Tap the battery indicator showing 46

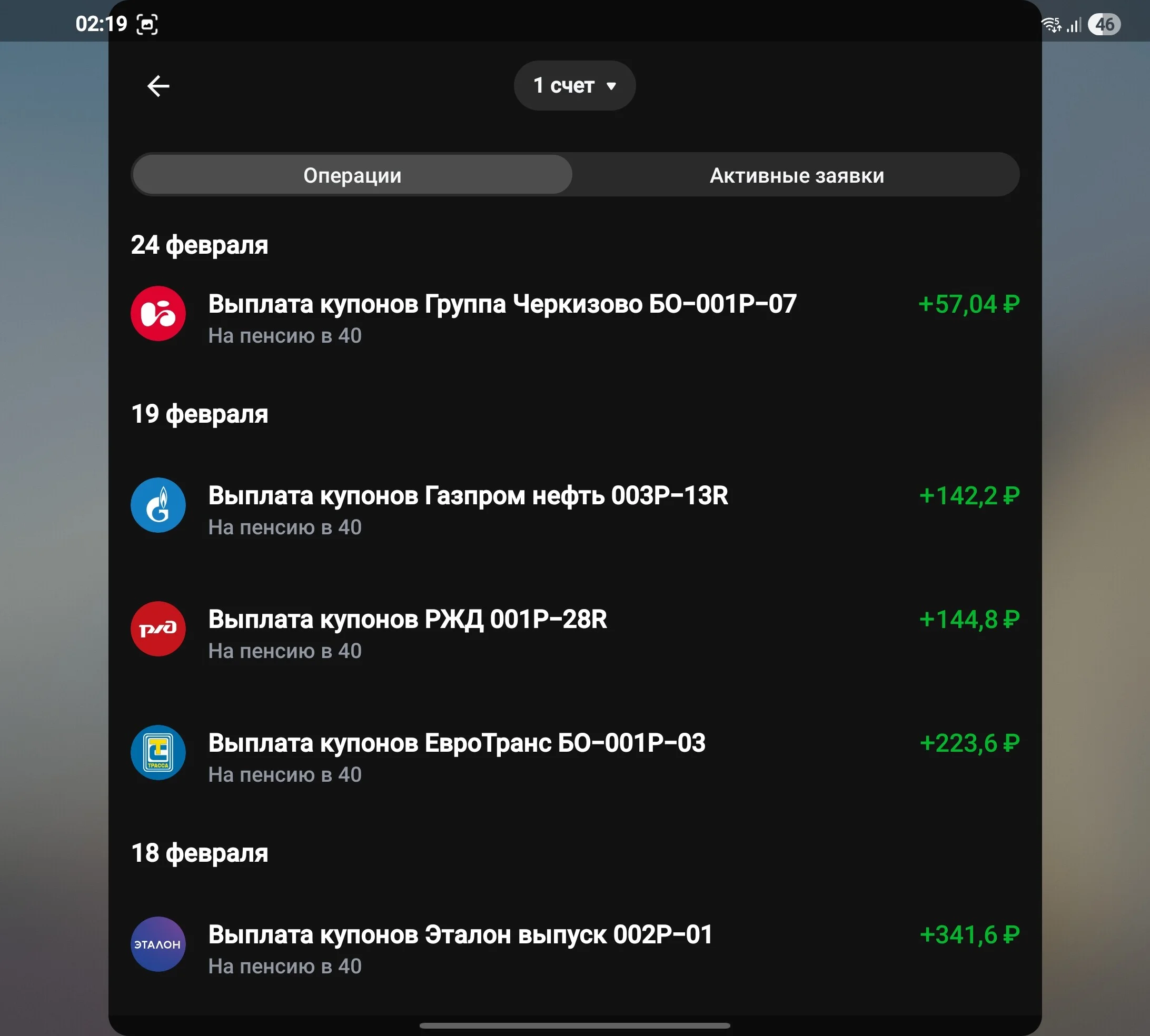pos(1104,24)
